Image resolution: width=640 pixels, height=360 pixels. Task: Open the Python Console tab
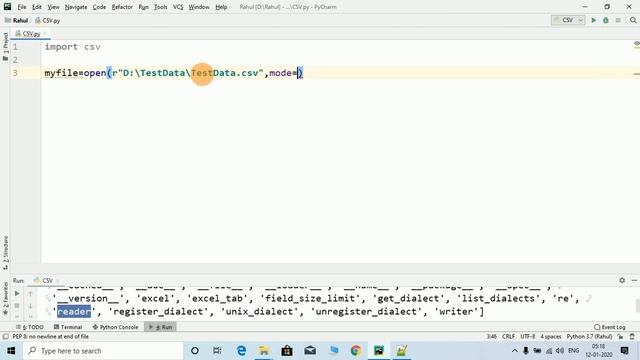(x=115, y=327)
